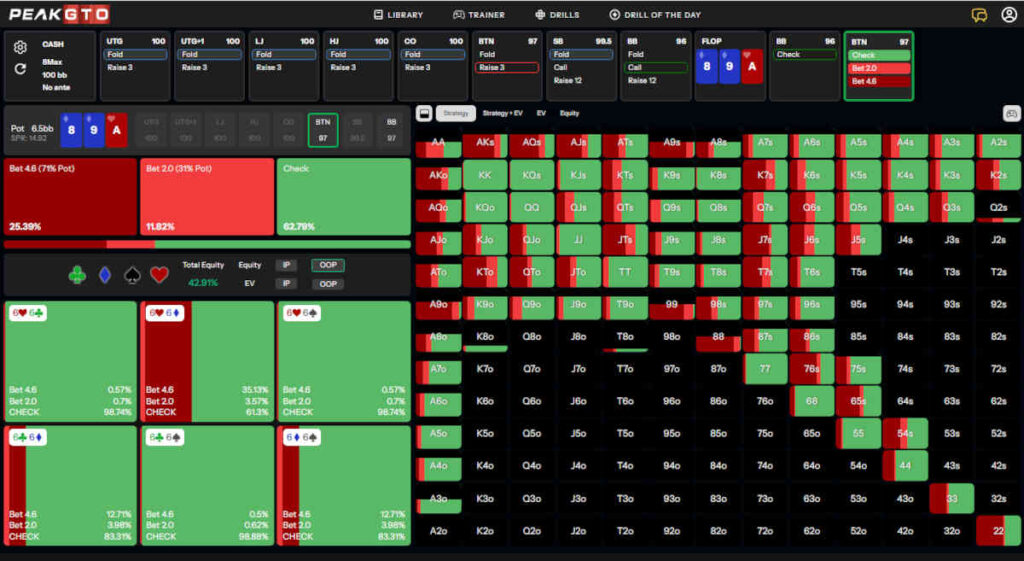Image resolution: width=1024 pixels, height=561 pixels.
Task: Click Total Equity 42.91% value
Action: click(202, 283)
